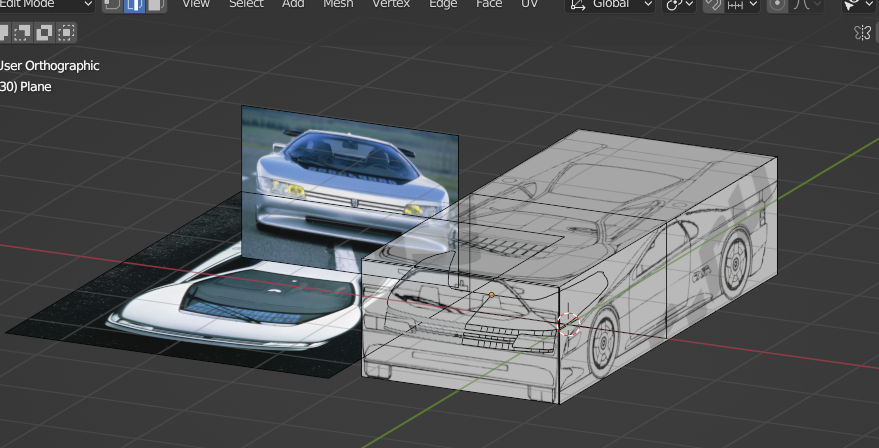Open the Select menu
Screen dimensions: 879x448
pos(246,4)
